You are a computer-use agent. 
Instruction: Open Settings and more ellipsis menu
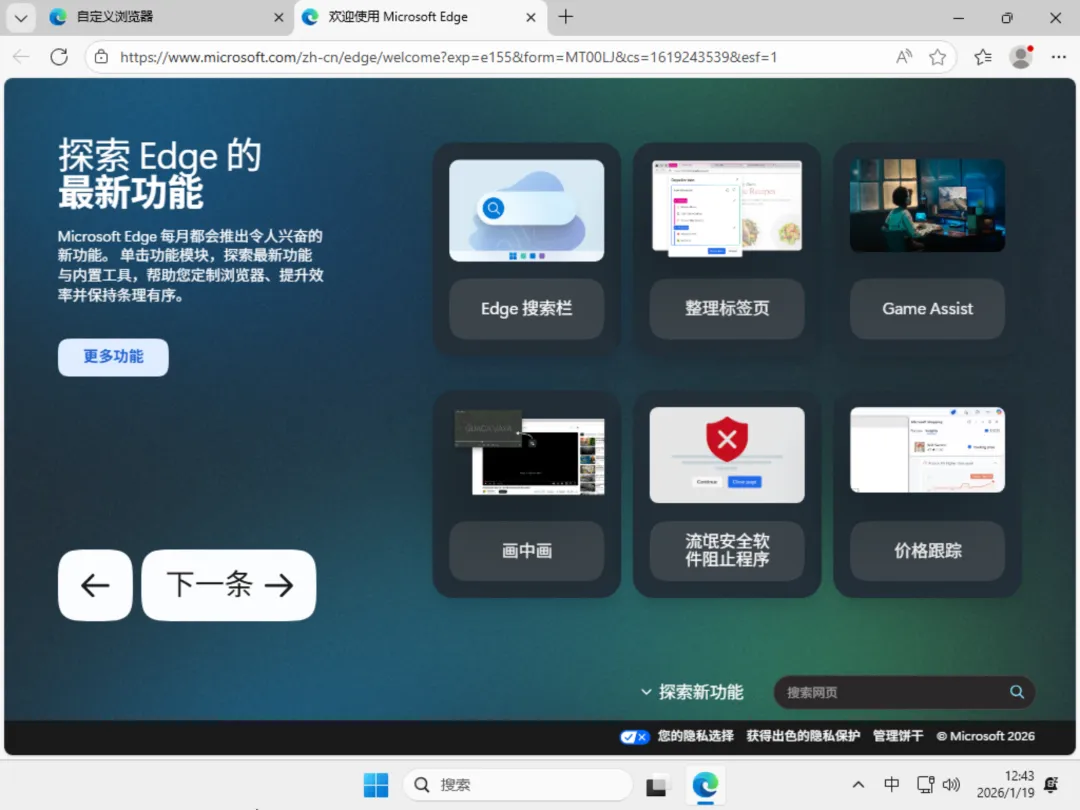click(x=1059, y=57)
